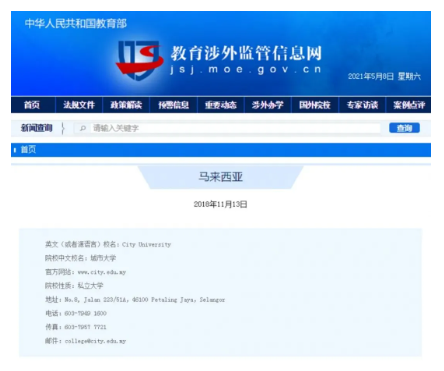
Task: Click the blue 查询 search button
Action: pos(404,128)
